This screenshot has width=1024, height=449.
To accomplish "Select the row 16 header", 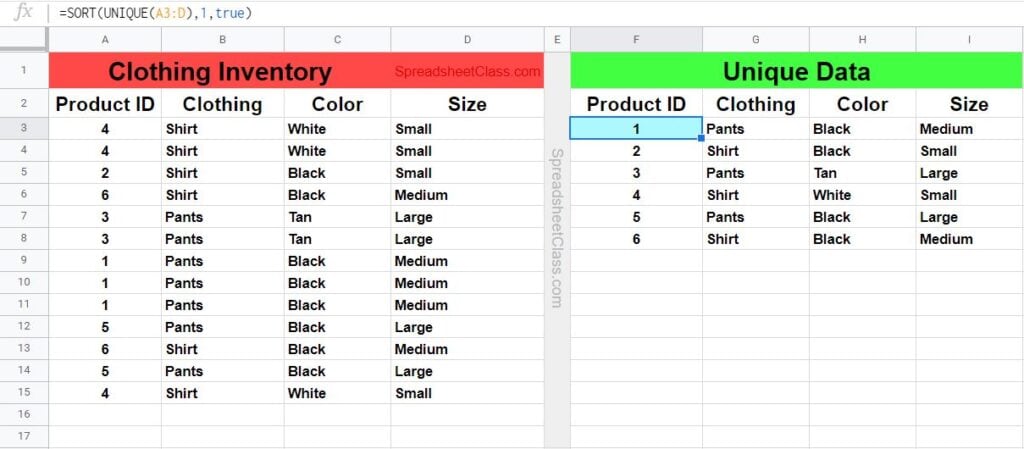I will [x=24, y=414].
